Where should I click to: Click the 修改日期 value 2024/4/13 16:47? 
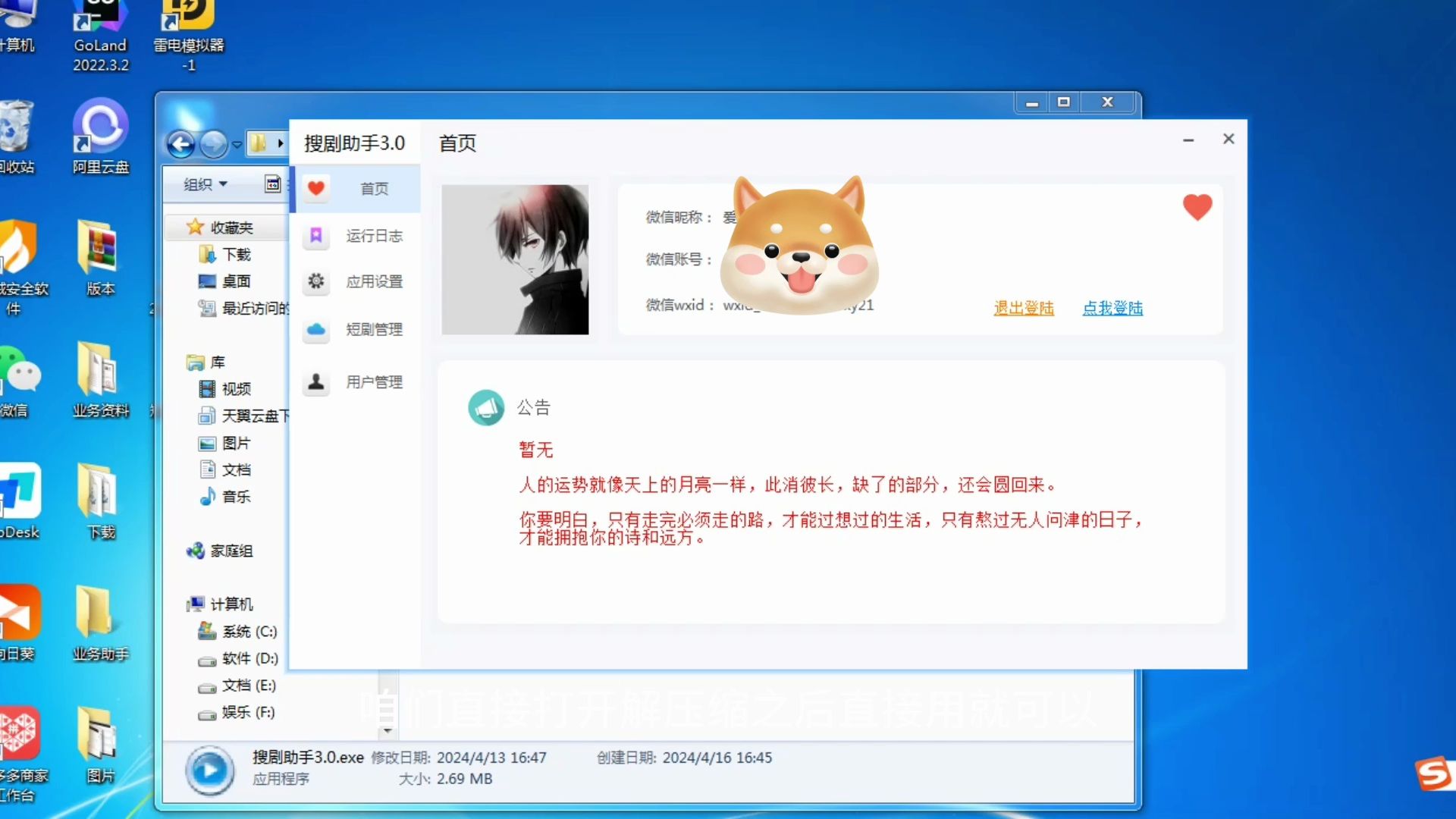491,758
